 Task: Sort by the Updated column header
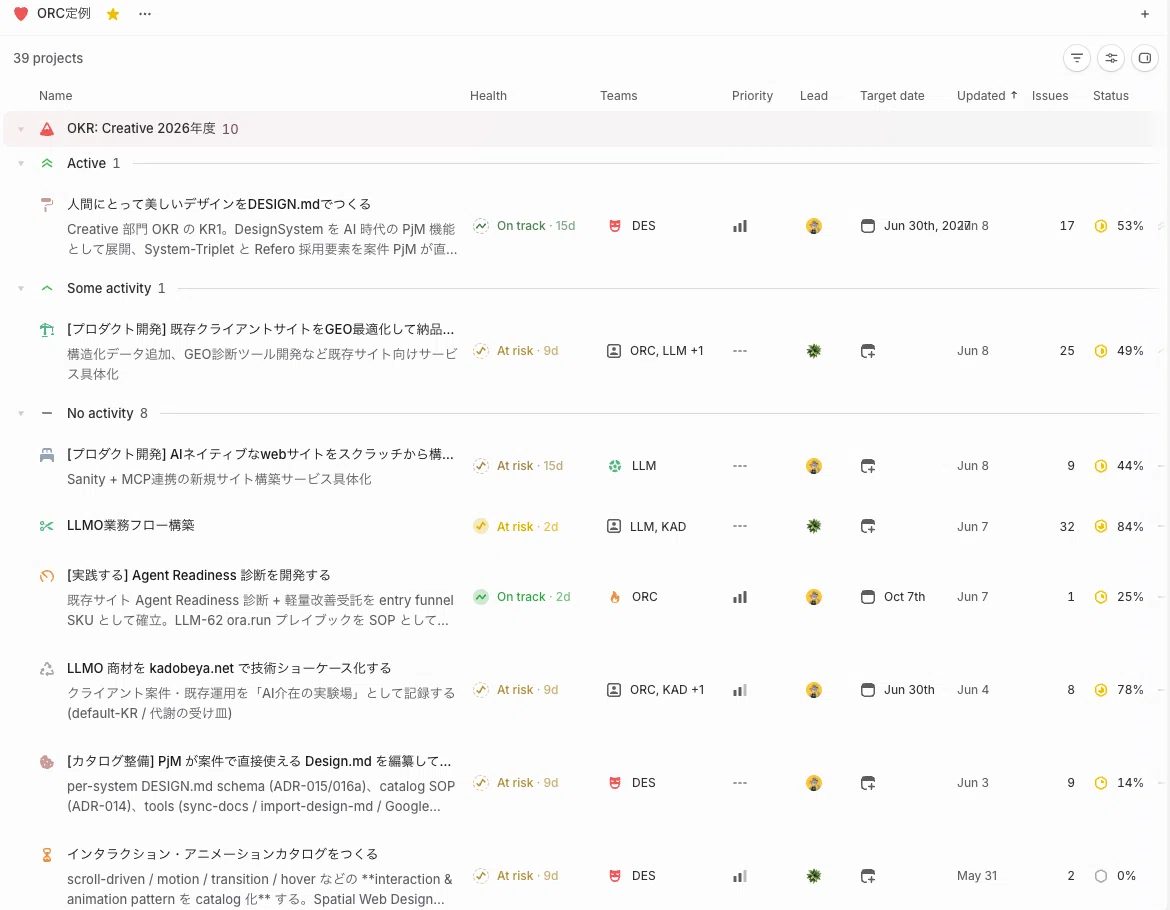(986, 95)
